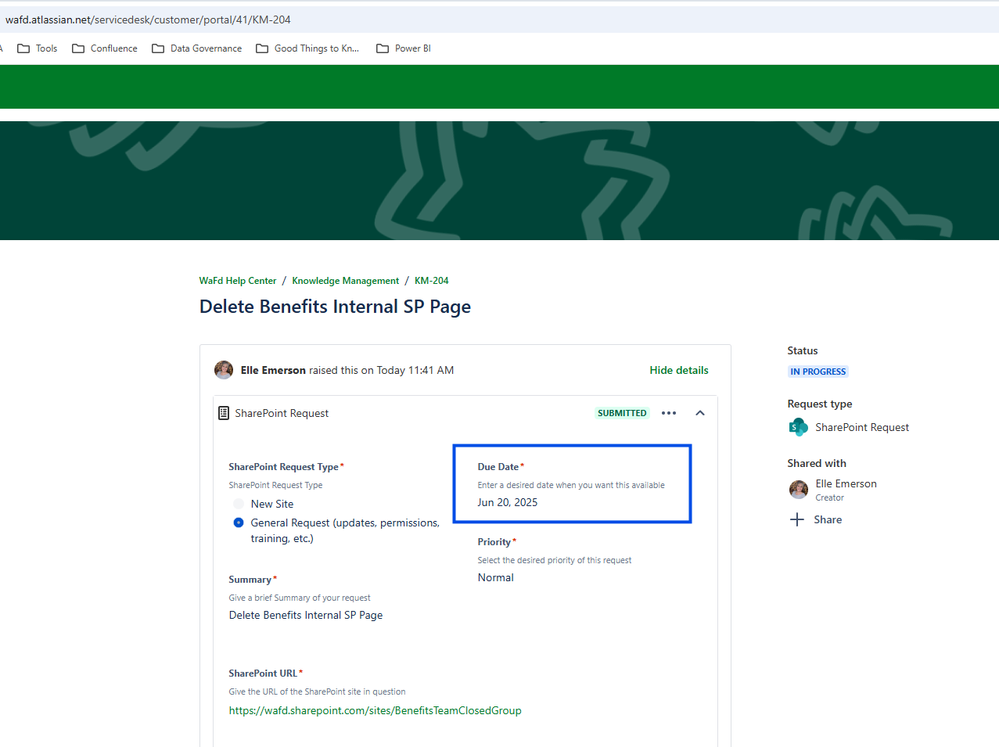The height and width of the screenshot is (747, 999).
Task: Select the General Request radio option
Action: point(238,523)
